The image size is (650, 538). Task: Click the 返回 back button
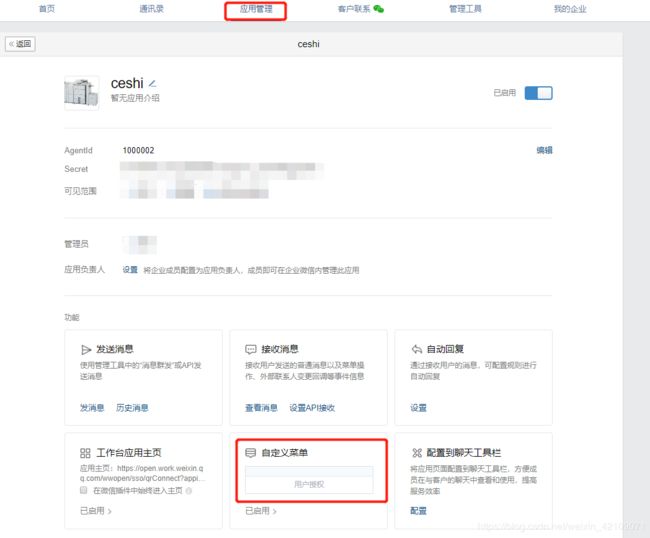(x=20, y=44)
